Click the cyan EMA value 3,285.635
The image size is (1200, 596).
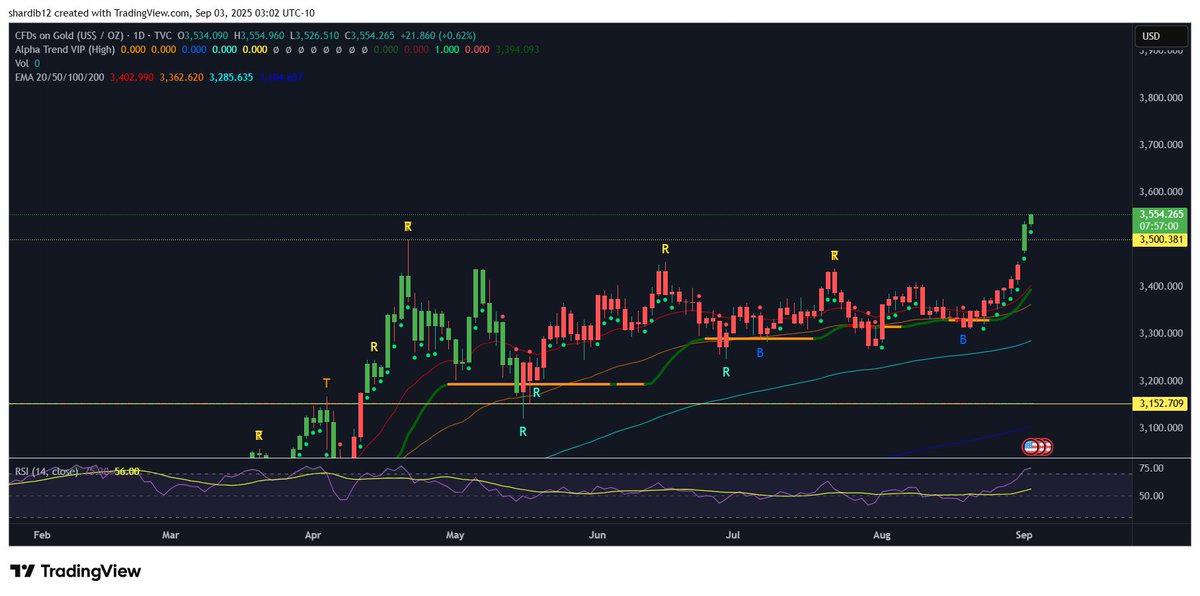point(231,75)
